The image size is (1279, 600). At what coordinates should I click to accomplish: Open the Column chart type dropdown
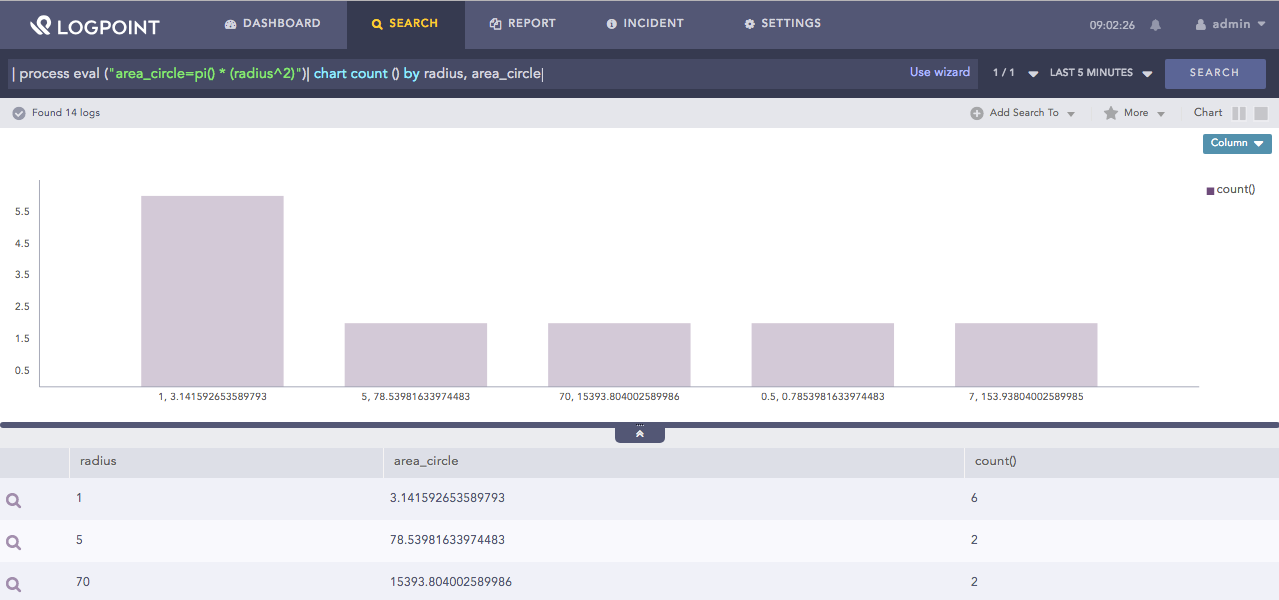[1236, 143]
